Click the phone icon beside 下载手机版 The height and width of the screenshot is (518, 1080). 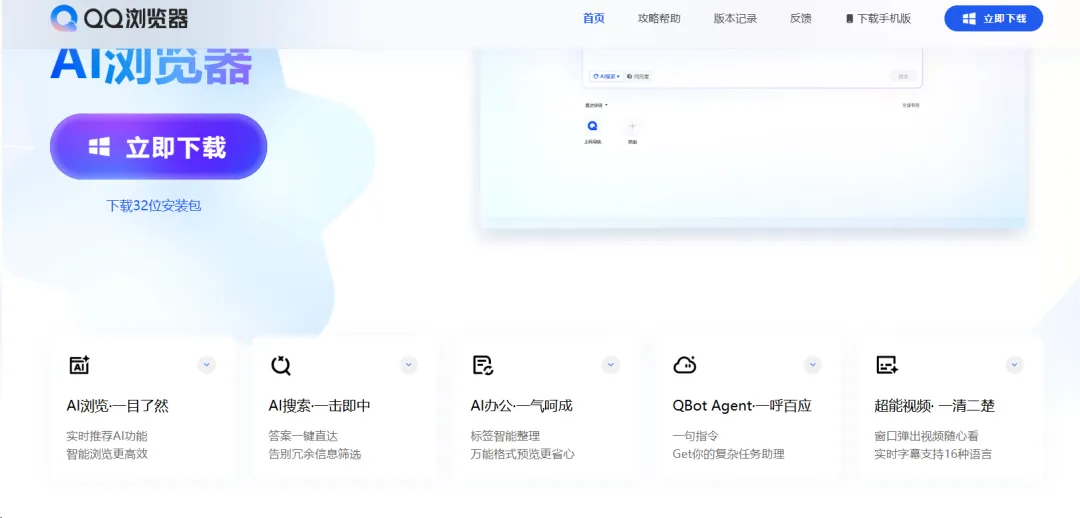point(849,19)
